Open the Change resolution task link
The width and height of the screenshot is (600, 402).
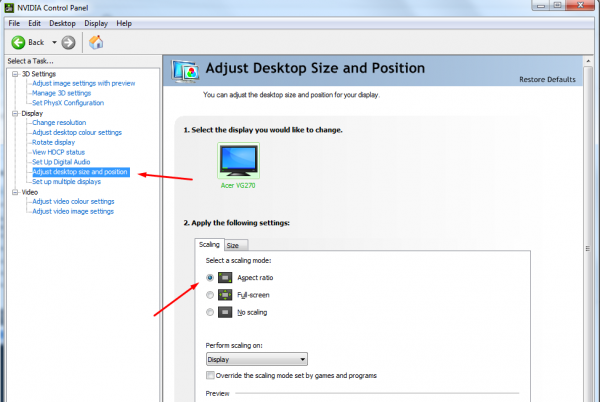pos(58,122)
